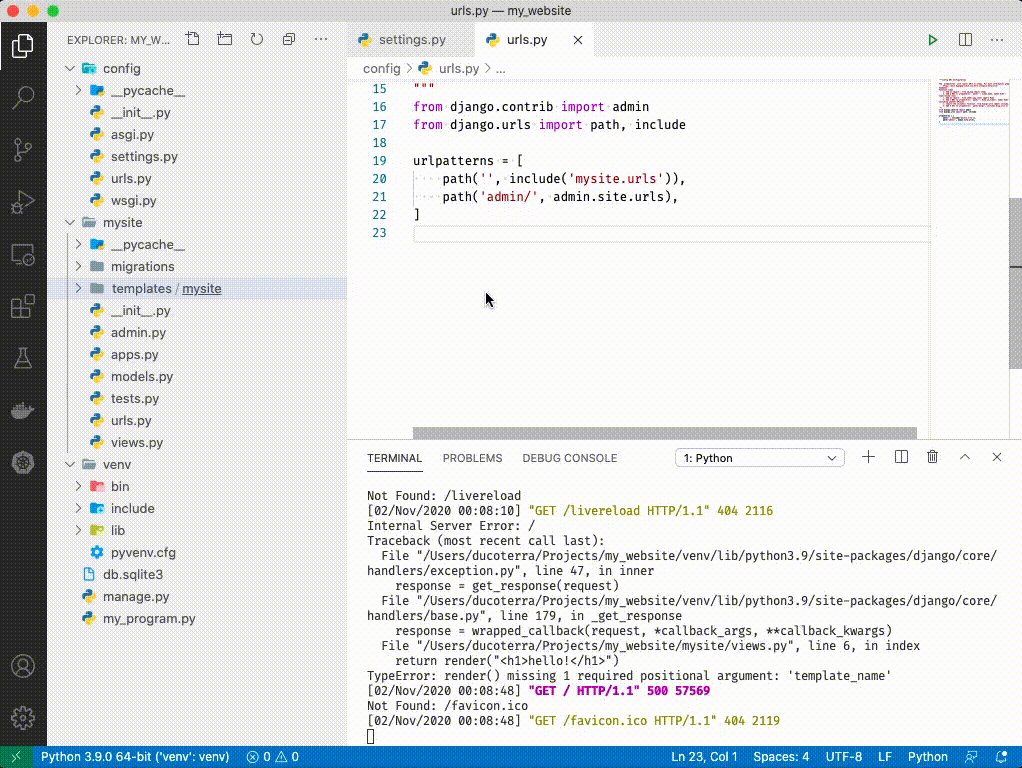Open the Run and Debug view
The width and height of the screenshot is (1022, 768).
(22, 203)
